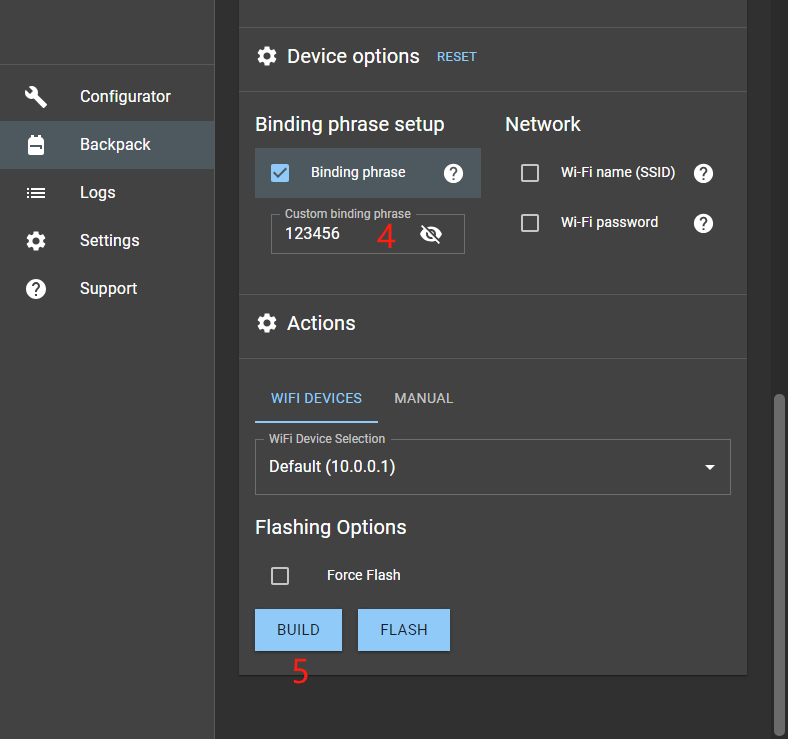This screenshot has height=739, width=788.
Task: Switch to the WIFI DEVICES tab
Action: pyautogui.click(x=316, y=398)
